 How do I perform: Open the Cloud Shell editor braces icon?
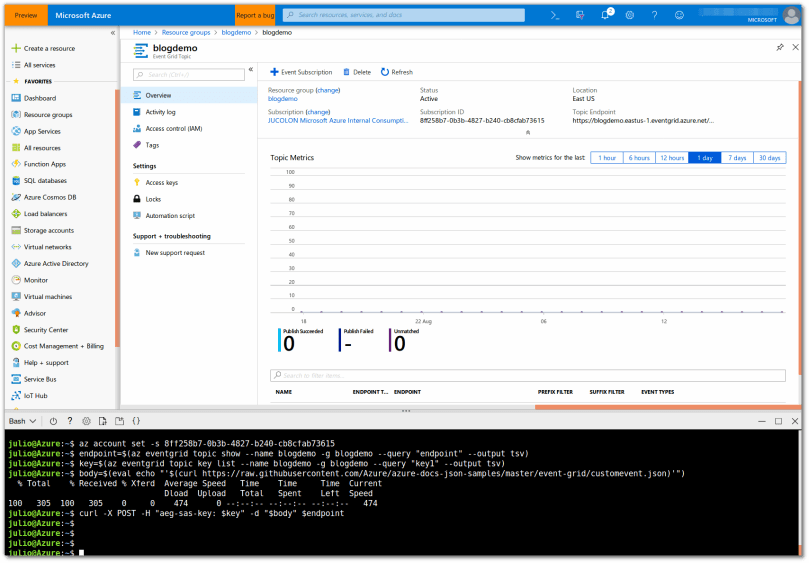136,421
